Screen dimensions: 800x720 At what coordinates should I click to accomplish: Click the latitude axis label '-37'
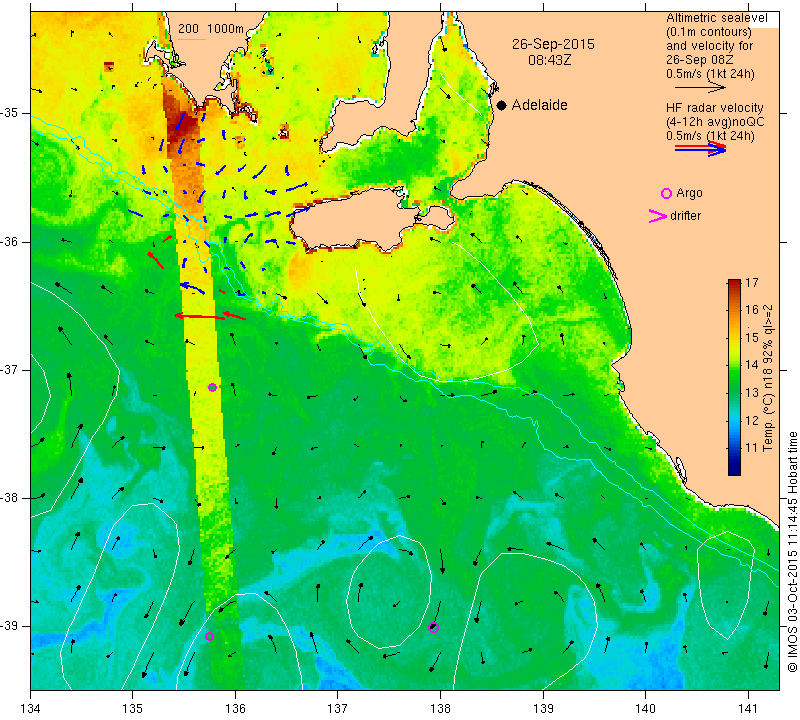point(9,369)
